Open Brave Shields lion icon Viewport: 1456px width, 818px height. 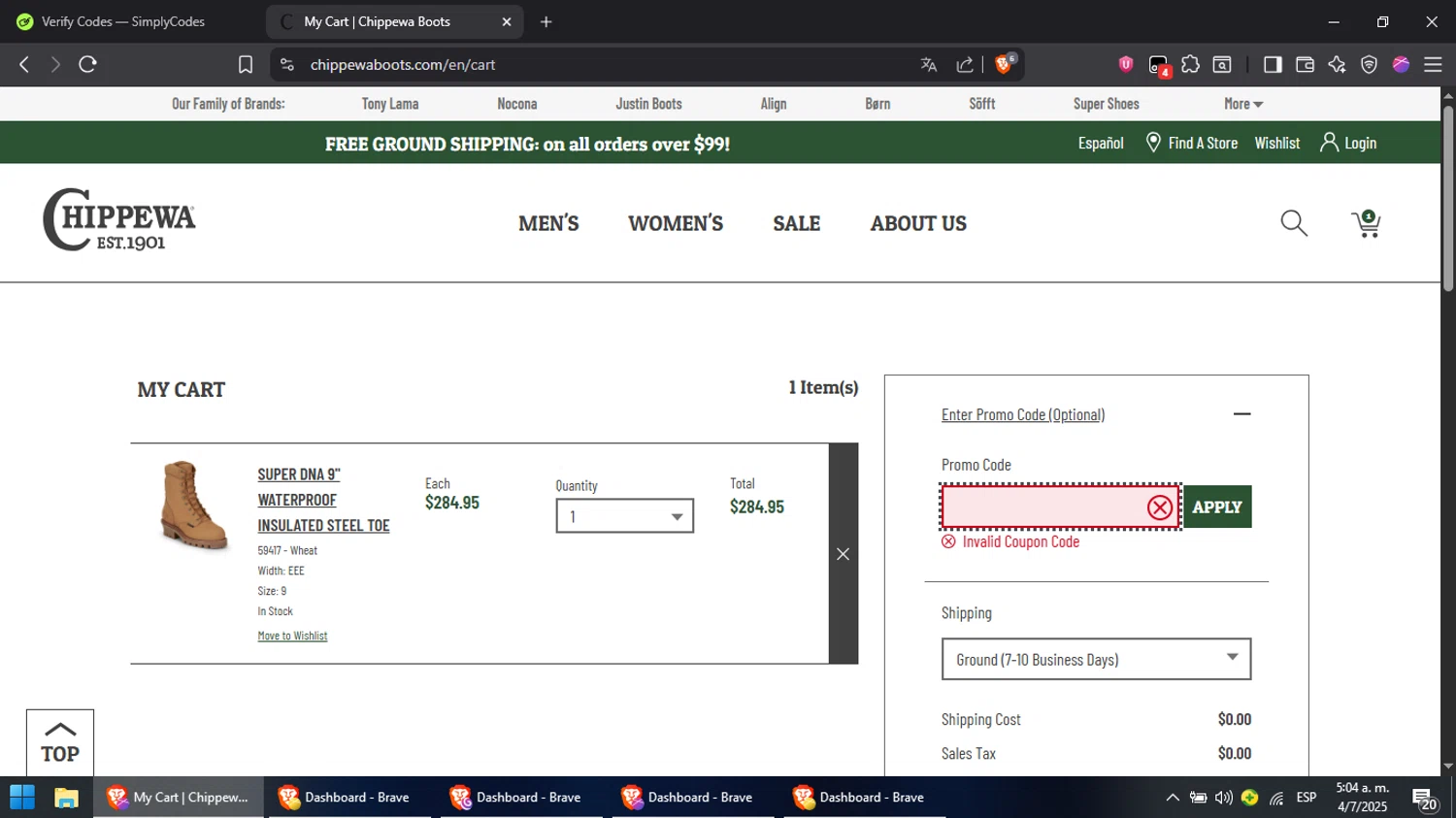[1006, 64]
